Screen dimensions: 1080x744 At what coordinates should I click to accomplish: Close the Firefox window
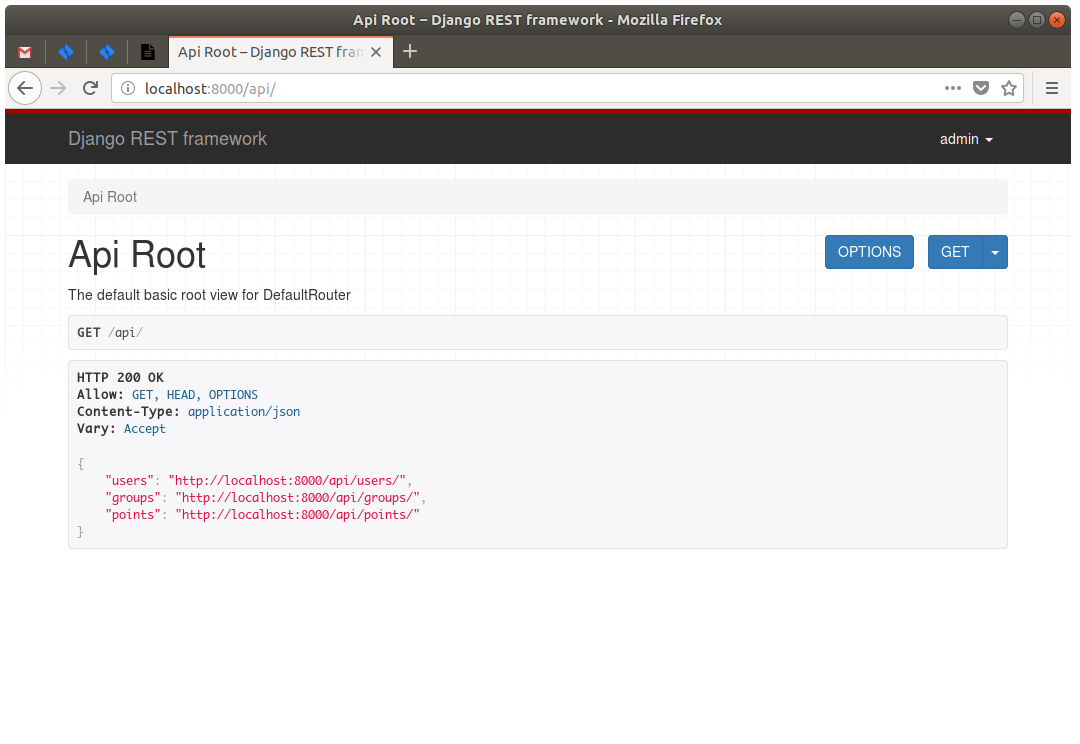point(1057,20)
